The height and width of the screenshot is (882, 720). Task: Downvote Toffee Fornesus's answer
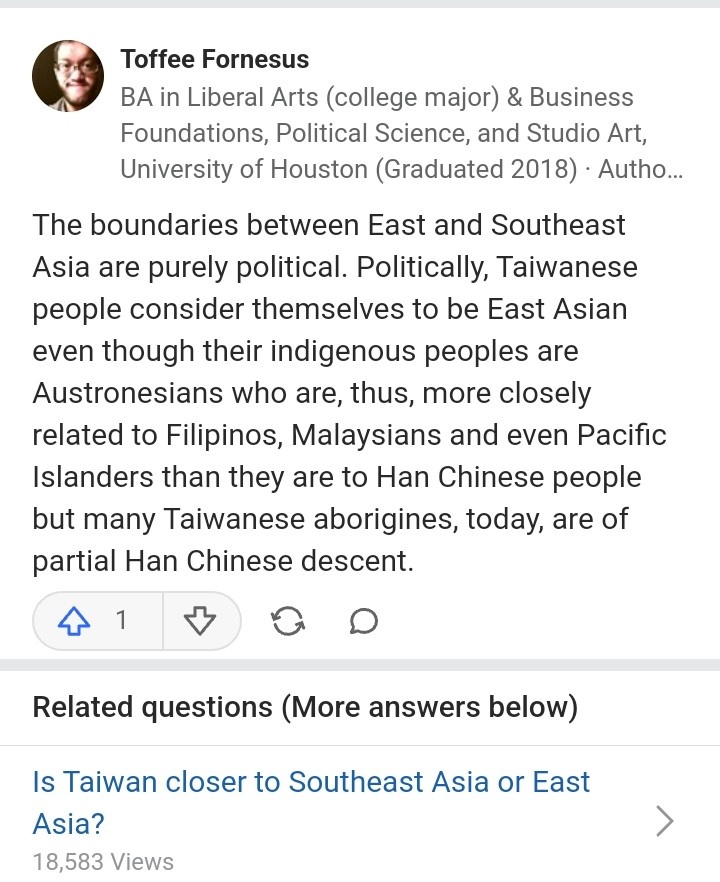tap(201, 621)
